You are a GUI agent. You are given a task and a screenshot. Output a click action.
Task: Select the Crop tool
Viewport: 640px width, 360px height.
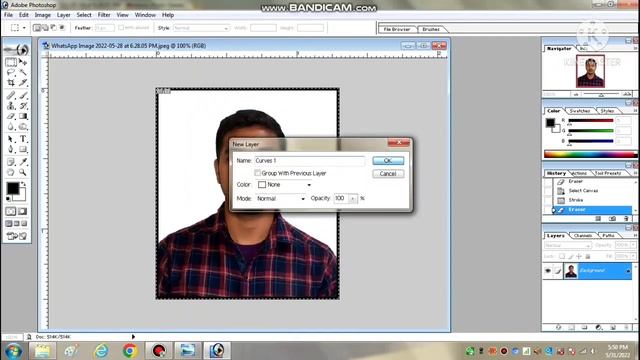pos(11,82)
